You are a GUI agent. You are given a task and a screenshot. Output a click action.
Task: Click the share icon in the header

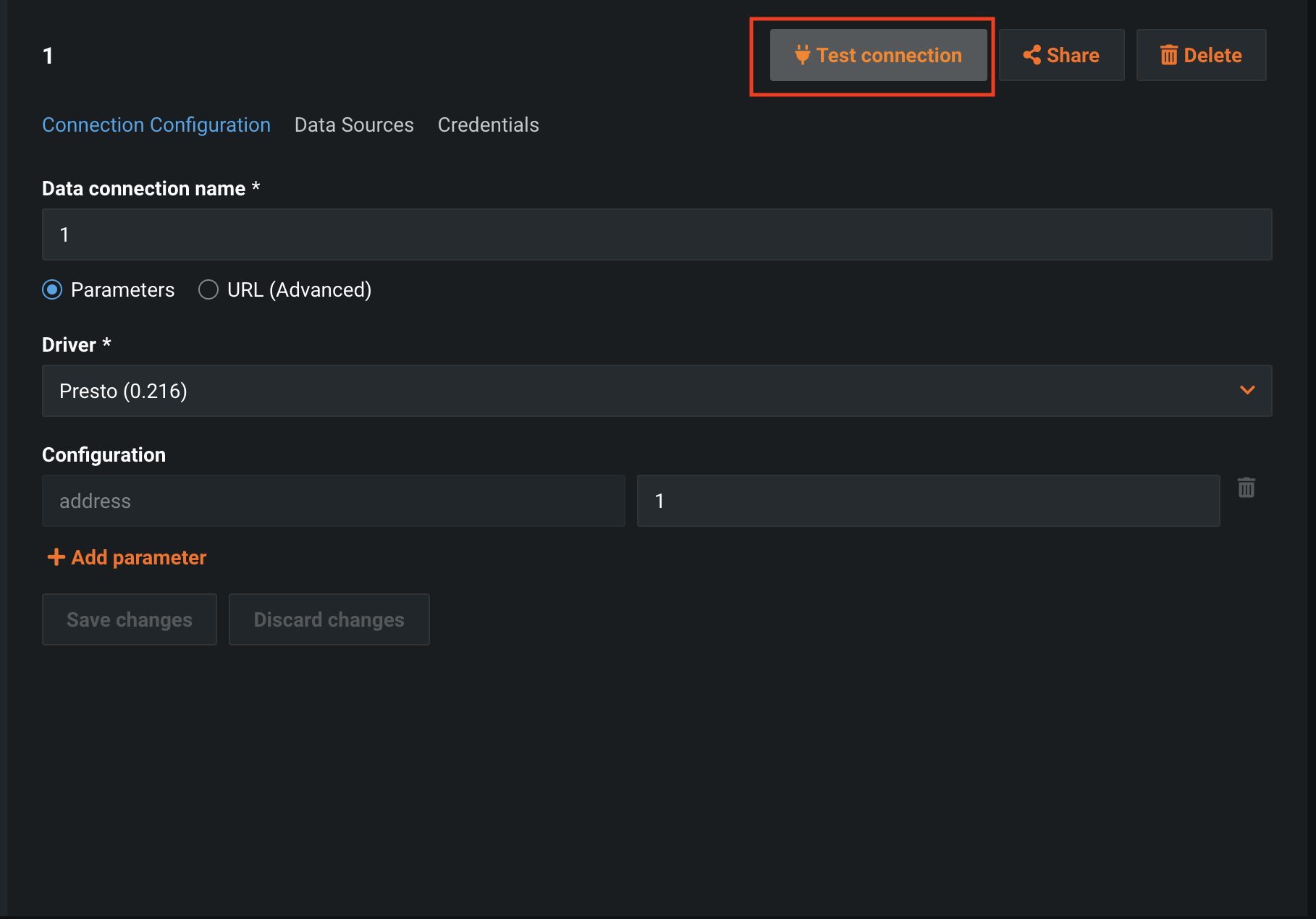(1032, 55)
